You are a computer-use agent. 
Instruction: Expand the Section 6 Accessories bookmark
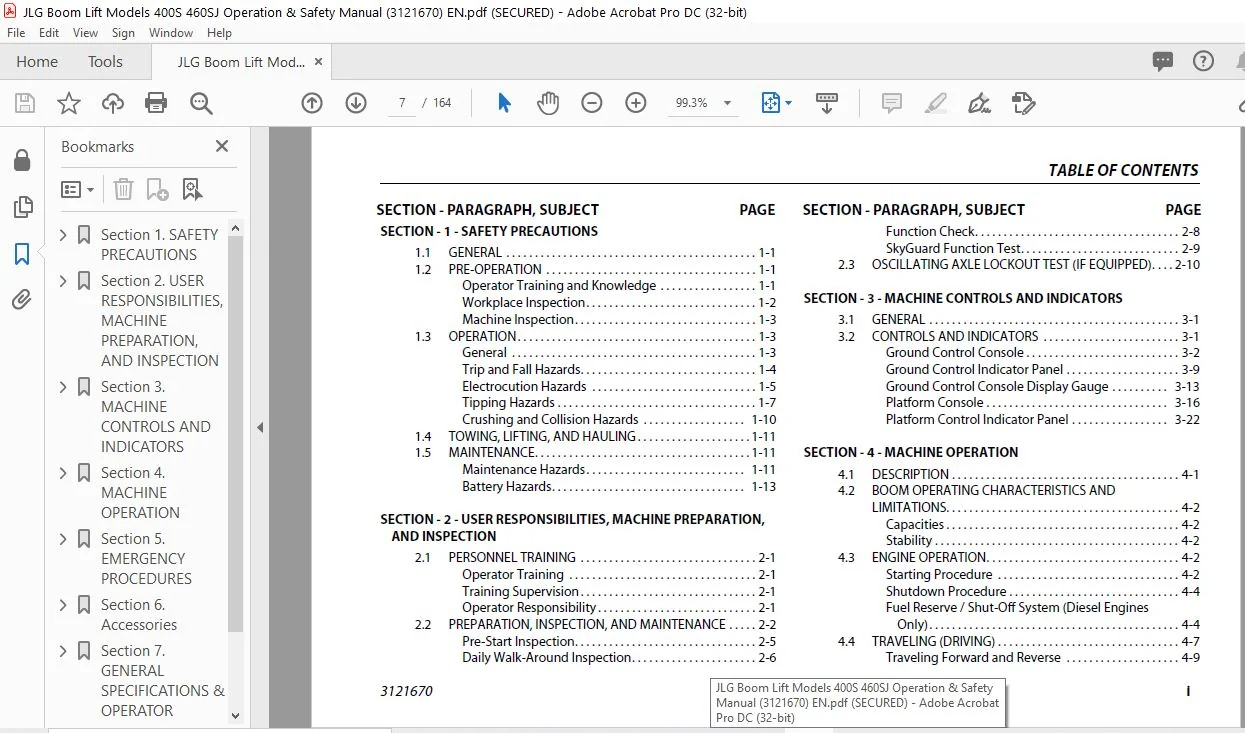coord(64,605)
